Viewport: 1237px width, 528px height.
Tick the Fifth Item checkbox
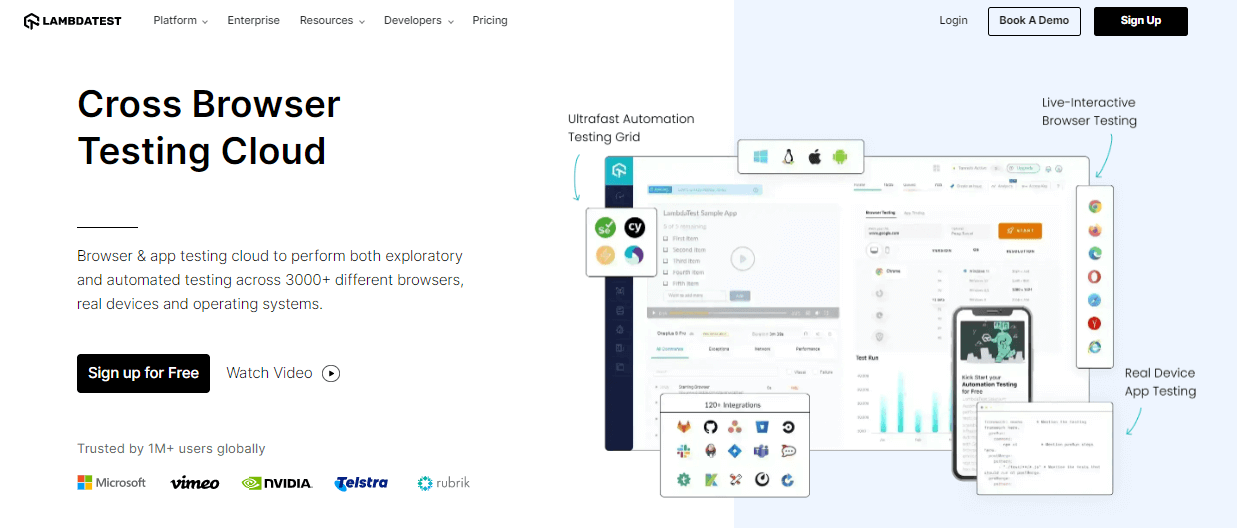[x=666, y=283]
